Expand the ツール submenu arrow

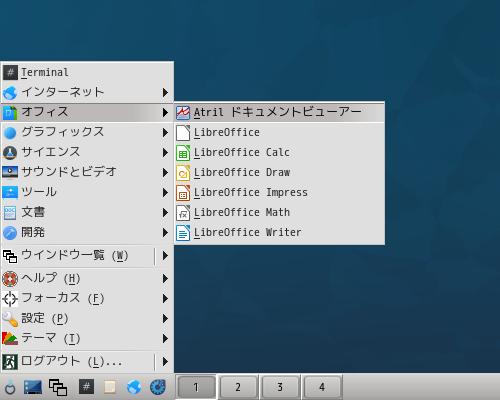[165, 192]
